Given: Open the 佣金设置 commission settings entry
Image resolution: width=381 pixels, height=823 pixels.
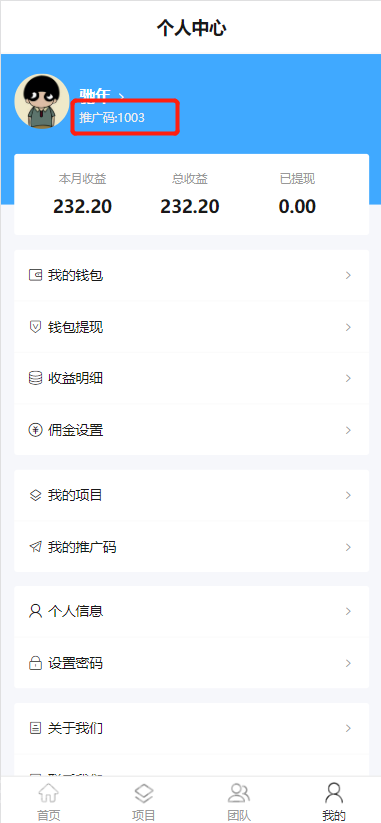Looking at the screenshot, I should pos(191,430).
